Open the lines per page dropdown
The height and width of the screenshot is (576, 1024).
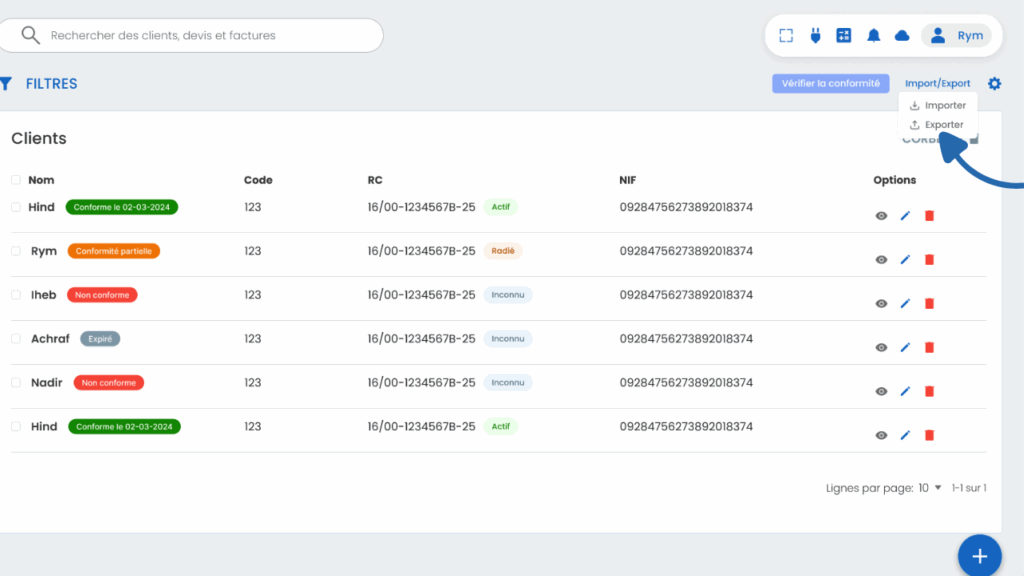[x=930, y=488]
